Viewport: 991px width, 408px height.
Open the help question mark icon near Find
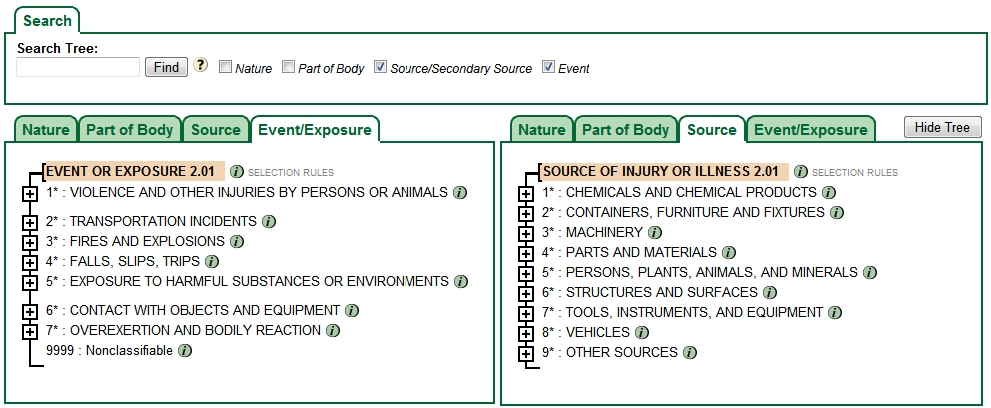point(200,67)
